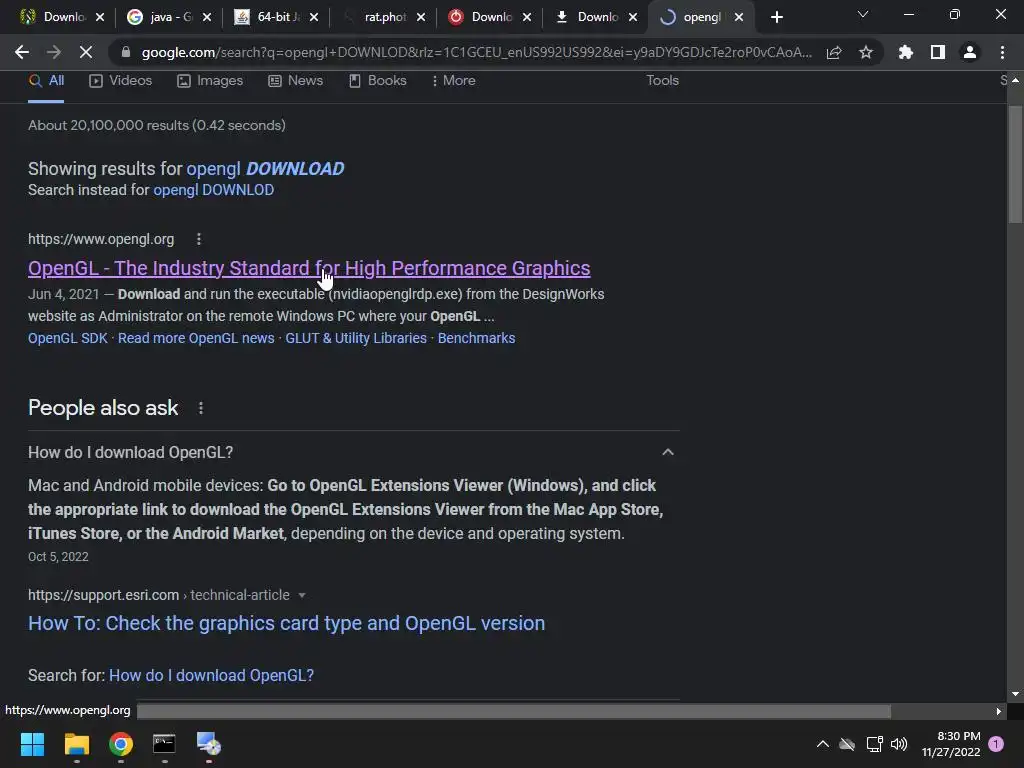Open the Command Prompt taskbar icon
This screenshot has height=768, width=1024.
click(x=164, y=744)
